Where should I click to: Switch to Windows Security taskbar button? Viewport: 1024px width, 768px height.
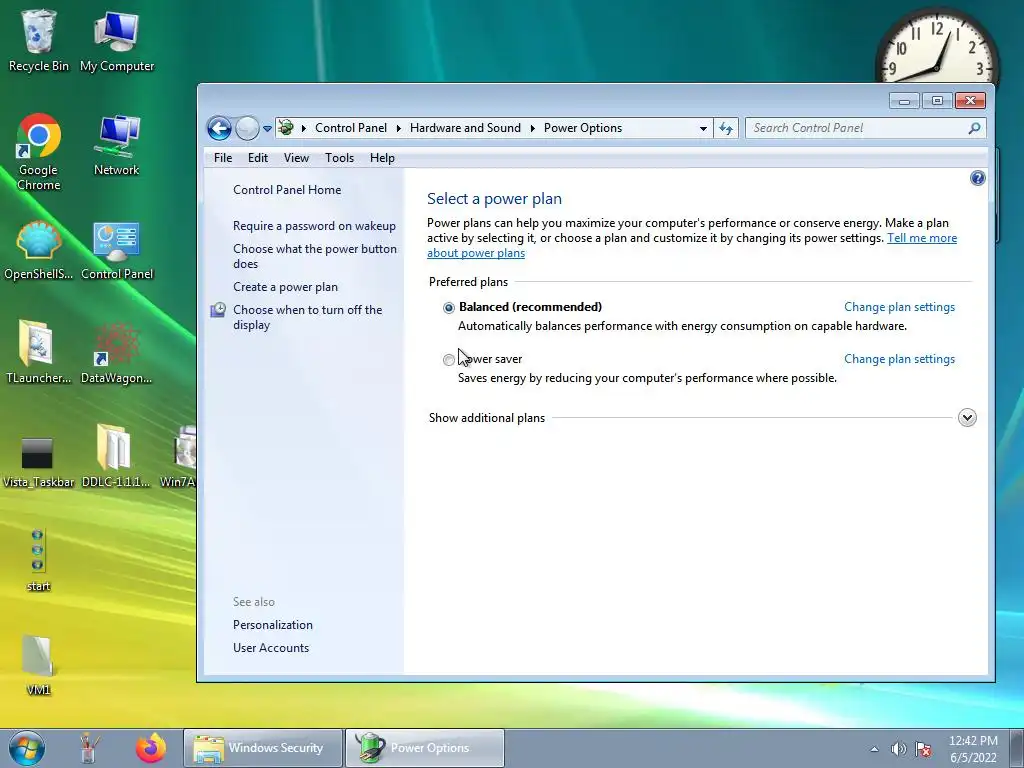click(x=263, y=748)
